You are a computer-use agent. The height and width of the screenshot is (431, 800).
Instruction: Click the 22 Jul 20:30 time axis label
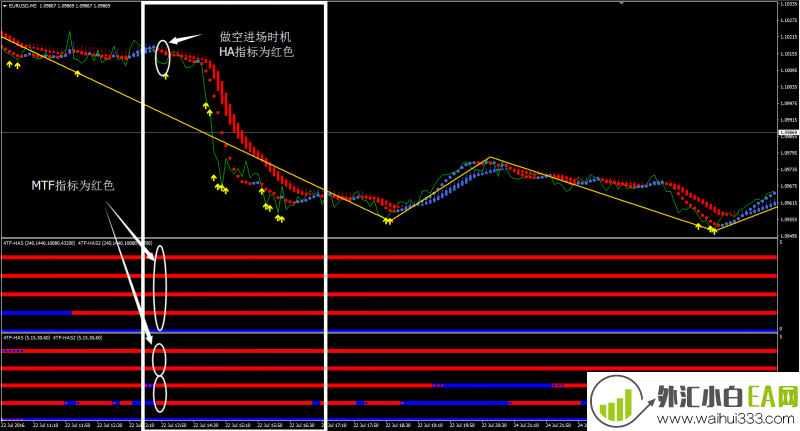(x=494, y=425)
